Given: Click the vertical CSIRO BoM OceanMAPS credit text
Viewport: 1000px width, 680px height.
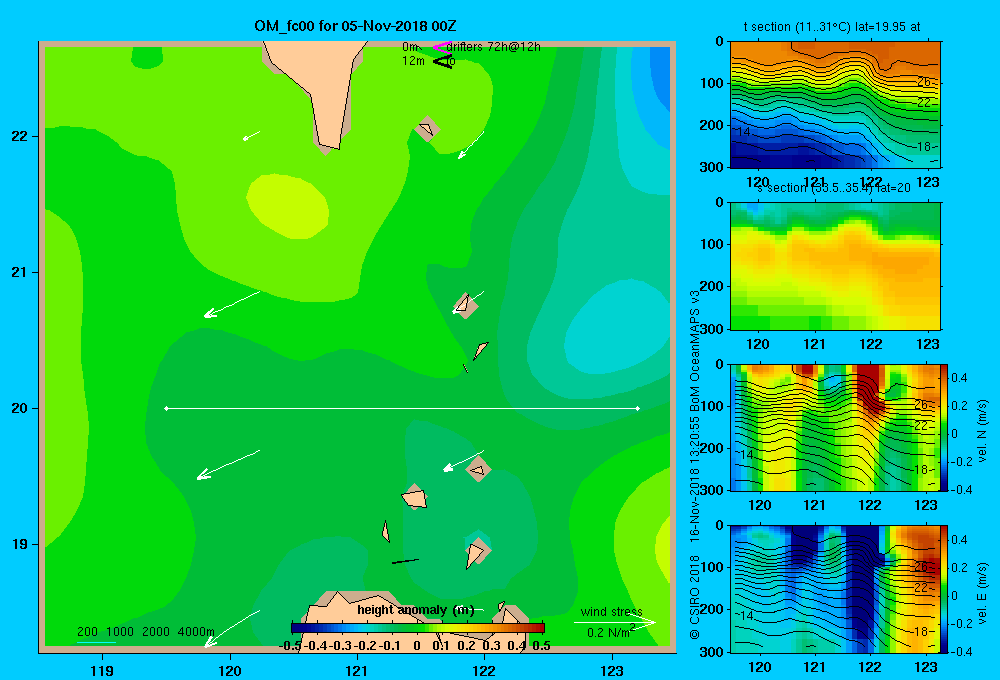Looking at the screenshot, I should click(x=695, y=464).
